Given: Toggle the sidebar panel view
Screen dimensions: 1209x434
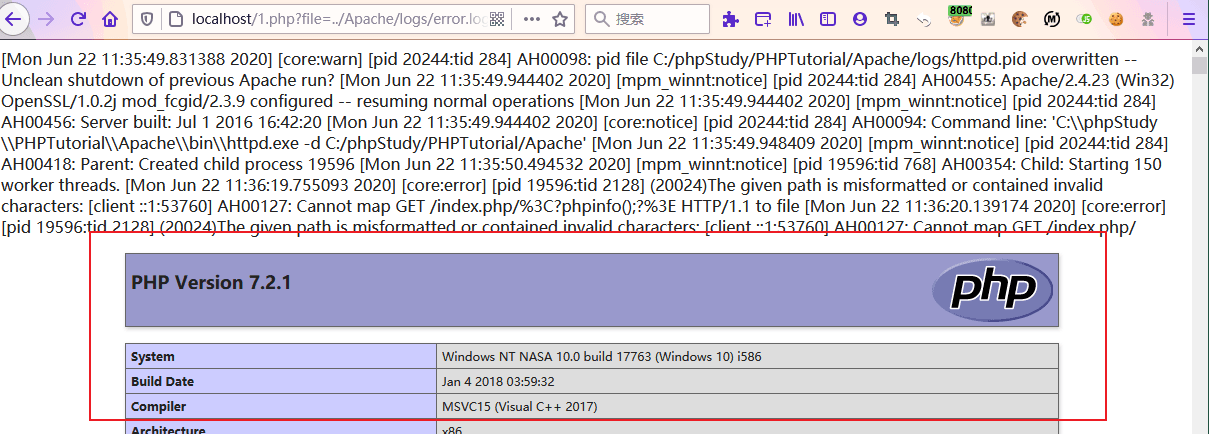Looking at the screenshot, I should point(828,19).
